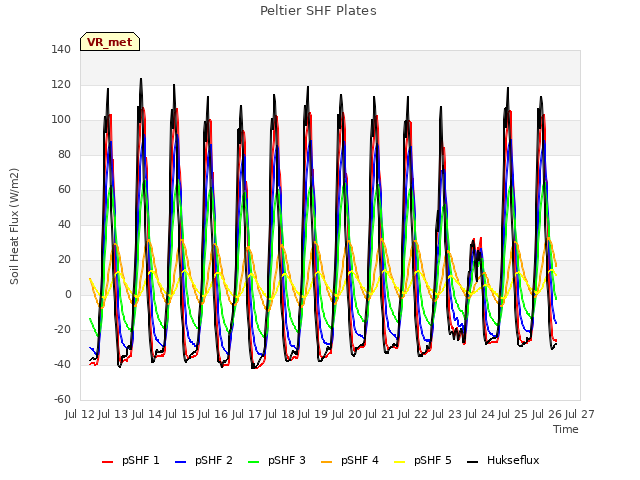Click the -20 y-axis tick label

tap(62, 329)
